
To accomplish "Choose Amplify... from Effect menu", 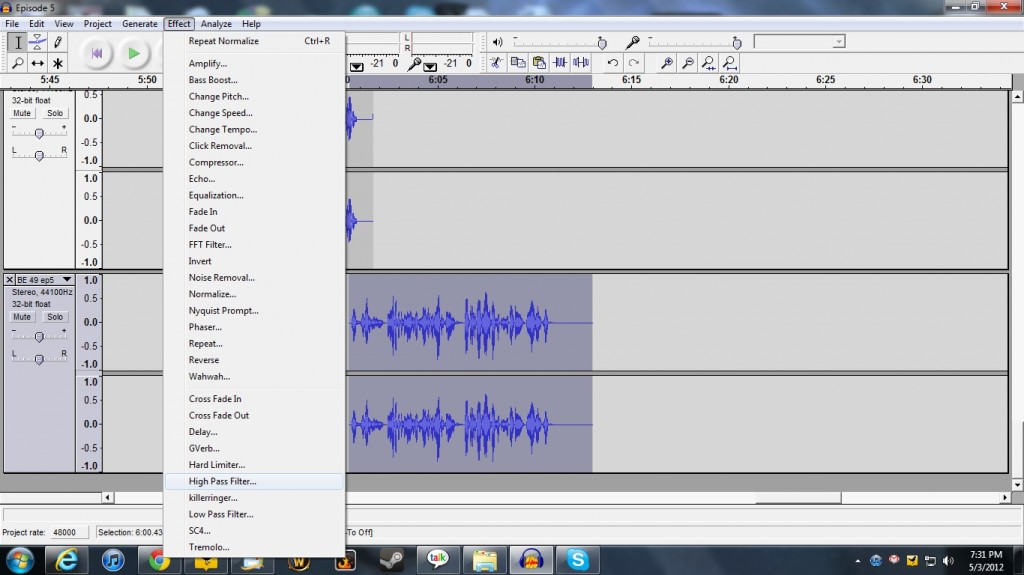I will pos(254,63).
